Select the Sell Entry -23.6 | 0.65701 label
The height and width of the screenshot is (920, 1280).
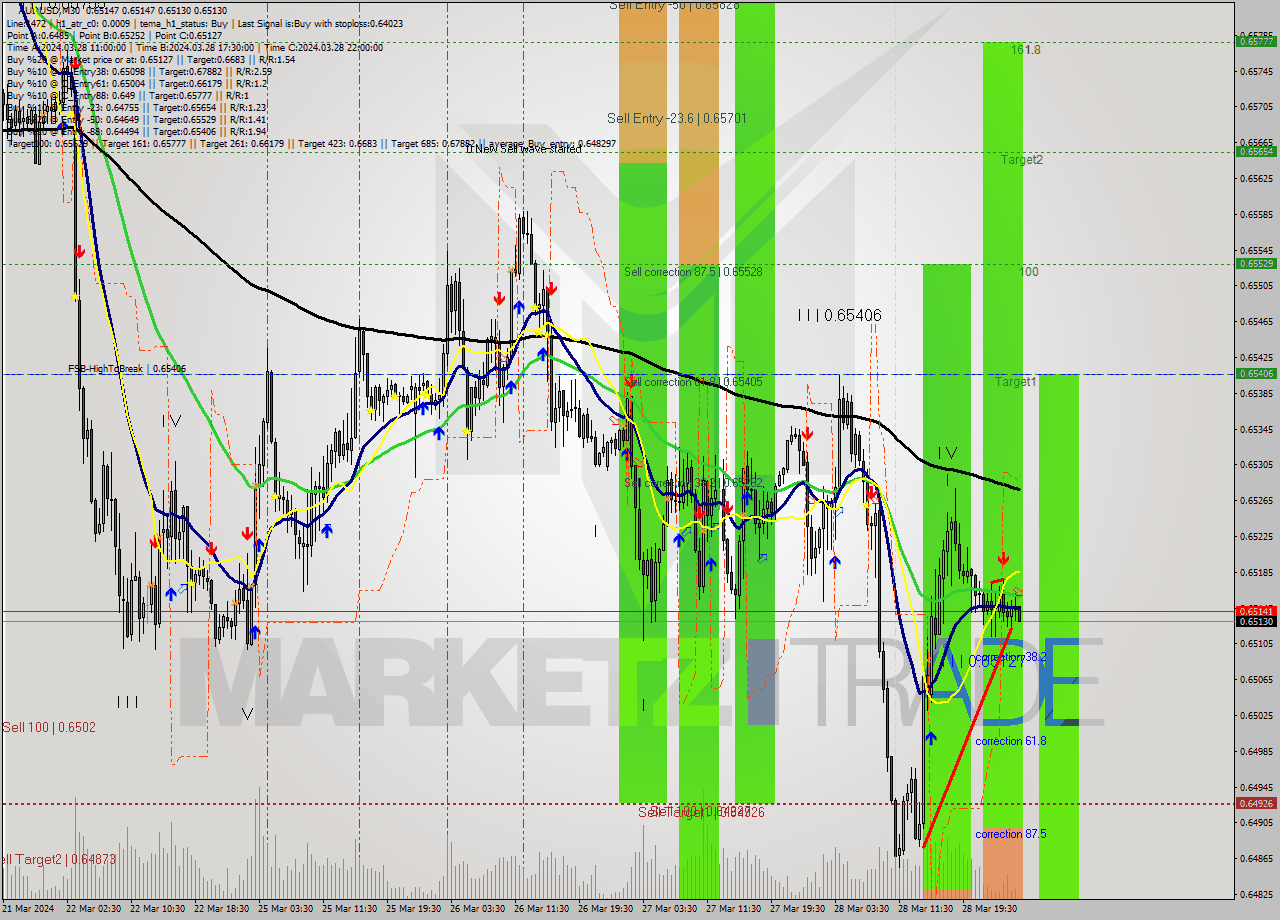[677, 118]
